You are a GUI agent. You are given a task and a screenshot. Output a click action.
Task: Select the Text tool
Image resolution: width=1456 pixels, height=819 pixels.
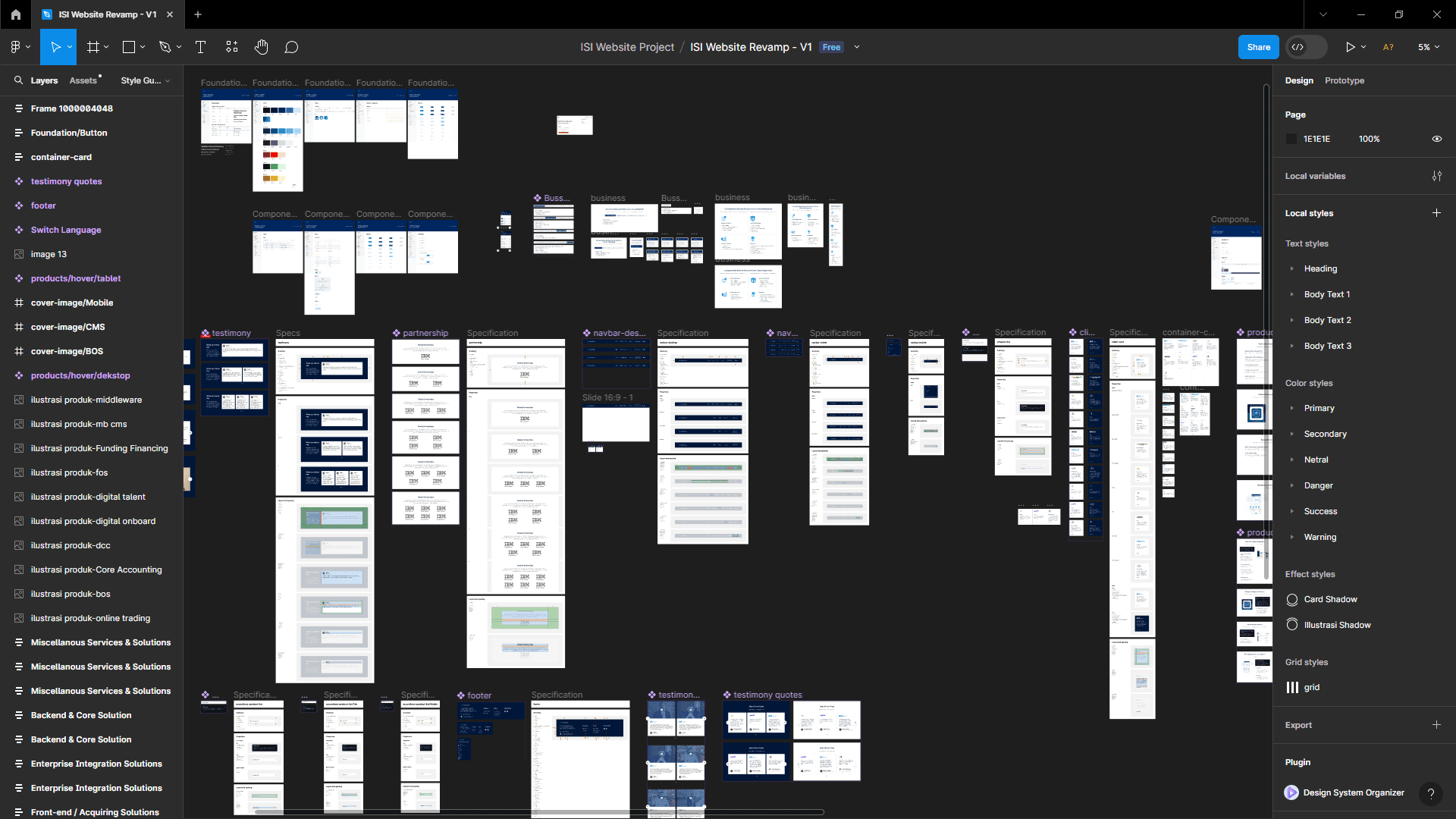(x=201, y=47)
